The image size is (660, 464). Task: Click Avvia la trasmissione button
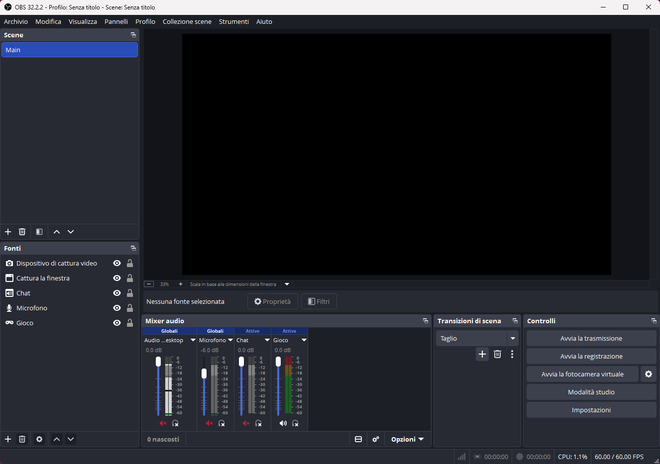pyautogui.click(x=591, y=339)
